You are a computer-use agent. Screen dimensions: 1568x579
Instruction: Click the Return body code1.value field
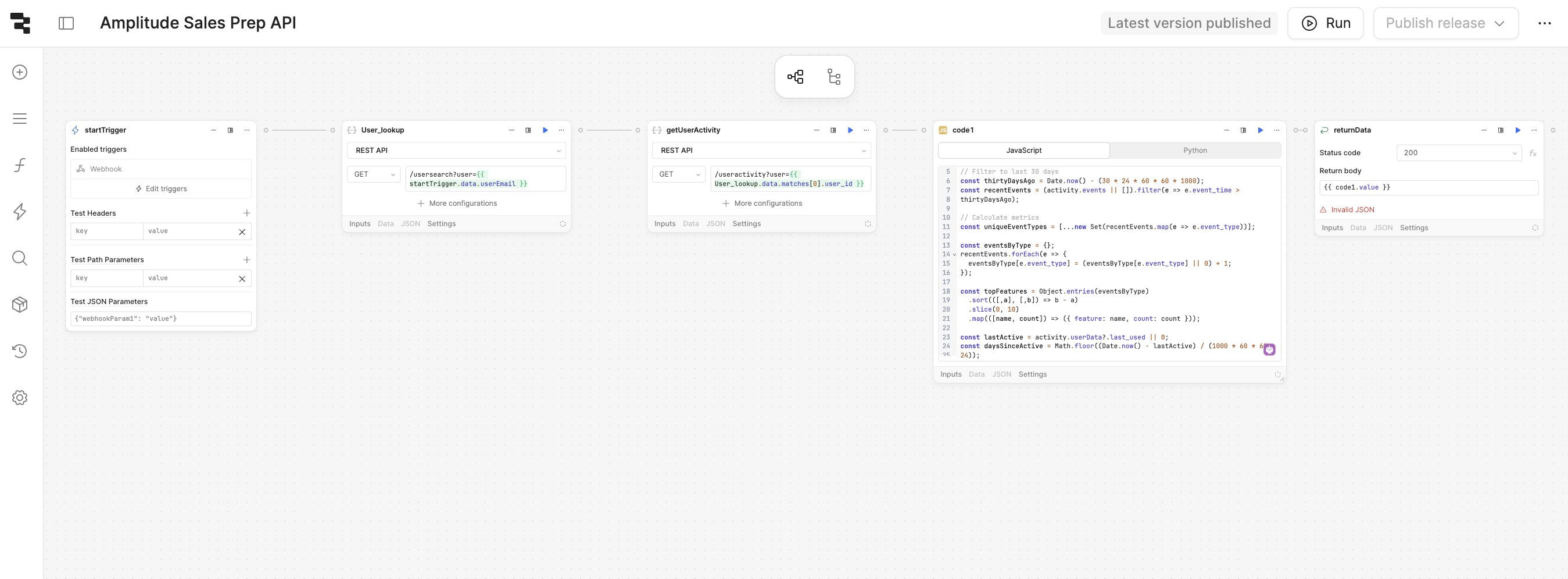coord(1429,188)
